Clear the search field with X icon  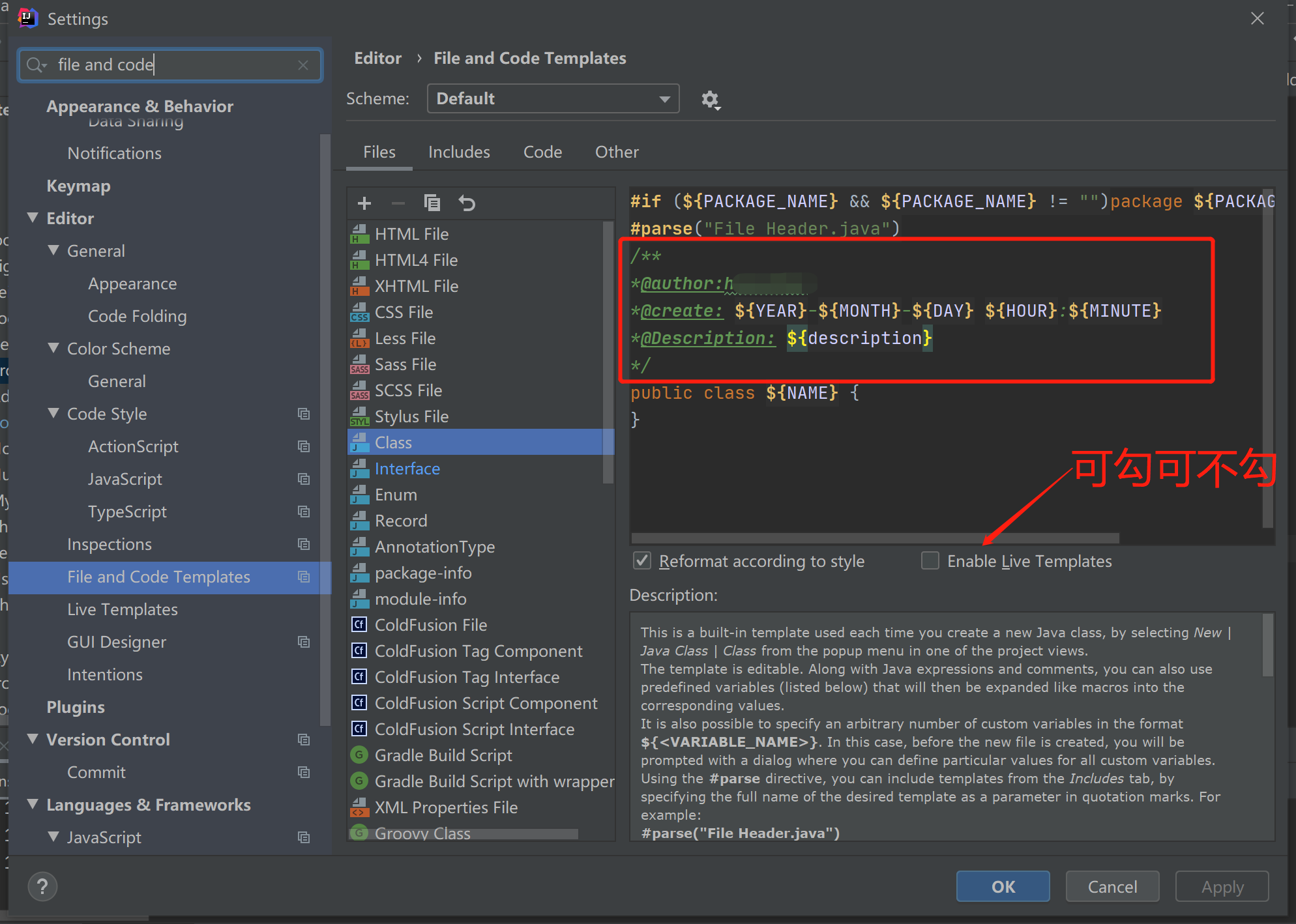[x=303, y=65]
